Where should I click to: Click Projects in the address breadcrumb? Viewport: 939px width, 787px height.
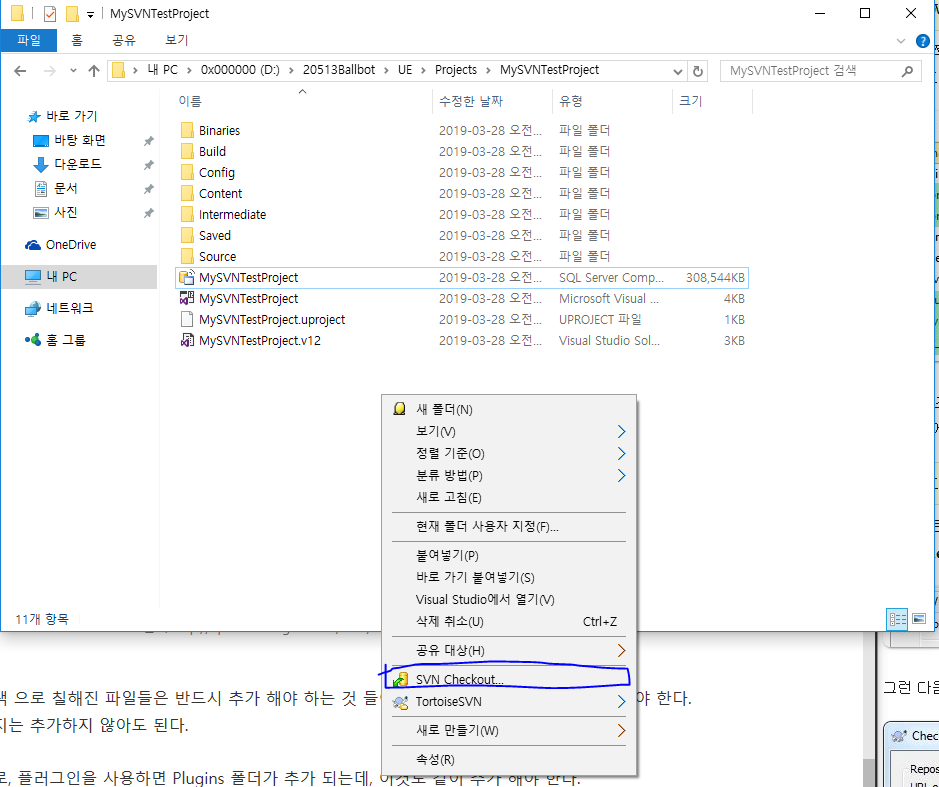pos(456,70)
